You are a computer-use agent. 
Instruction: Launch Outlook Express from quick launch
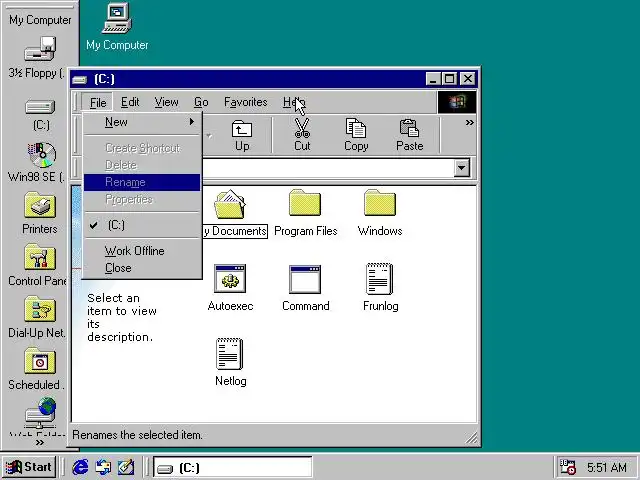[103, 467]
